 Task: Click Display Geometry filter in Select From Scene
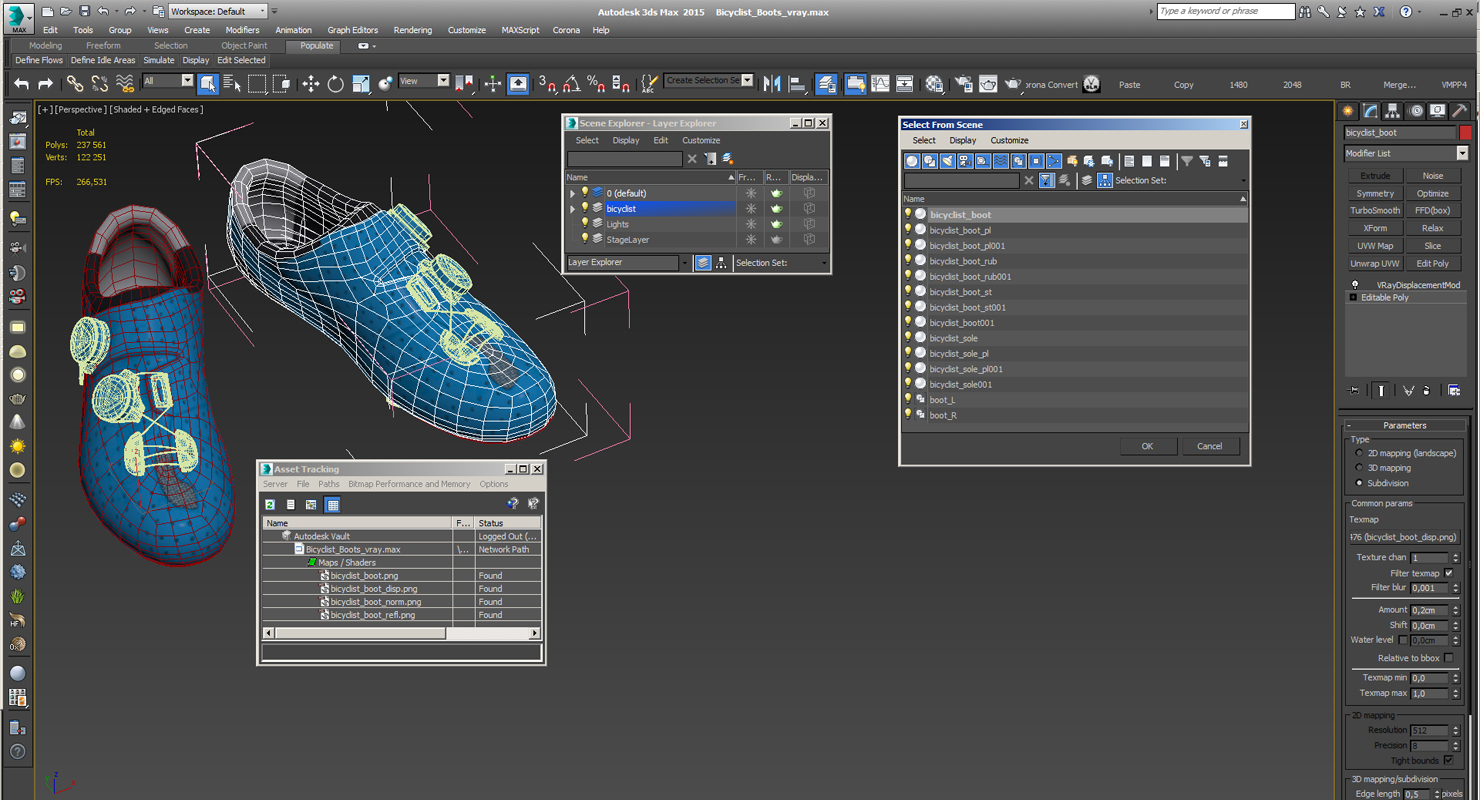pos(912,161)
